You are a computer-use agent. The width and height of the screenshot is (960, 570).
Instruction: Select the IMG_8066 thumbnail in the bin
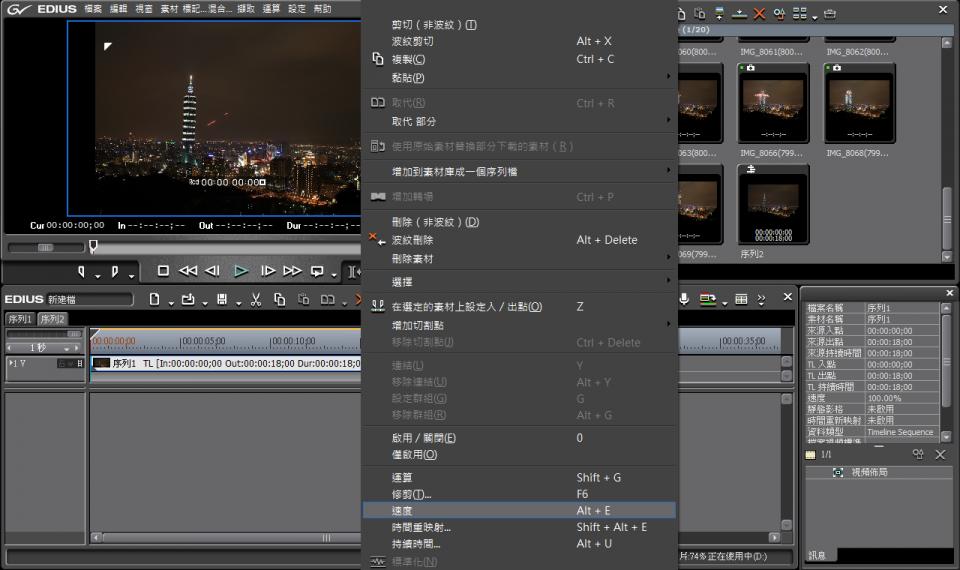pyautogui.click(x=773, y=103)
